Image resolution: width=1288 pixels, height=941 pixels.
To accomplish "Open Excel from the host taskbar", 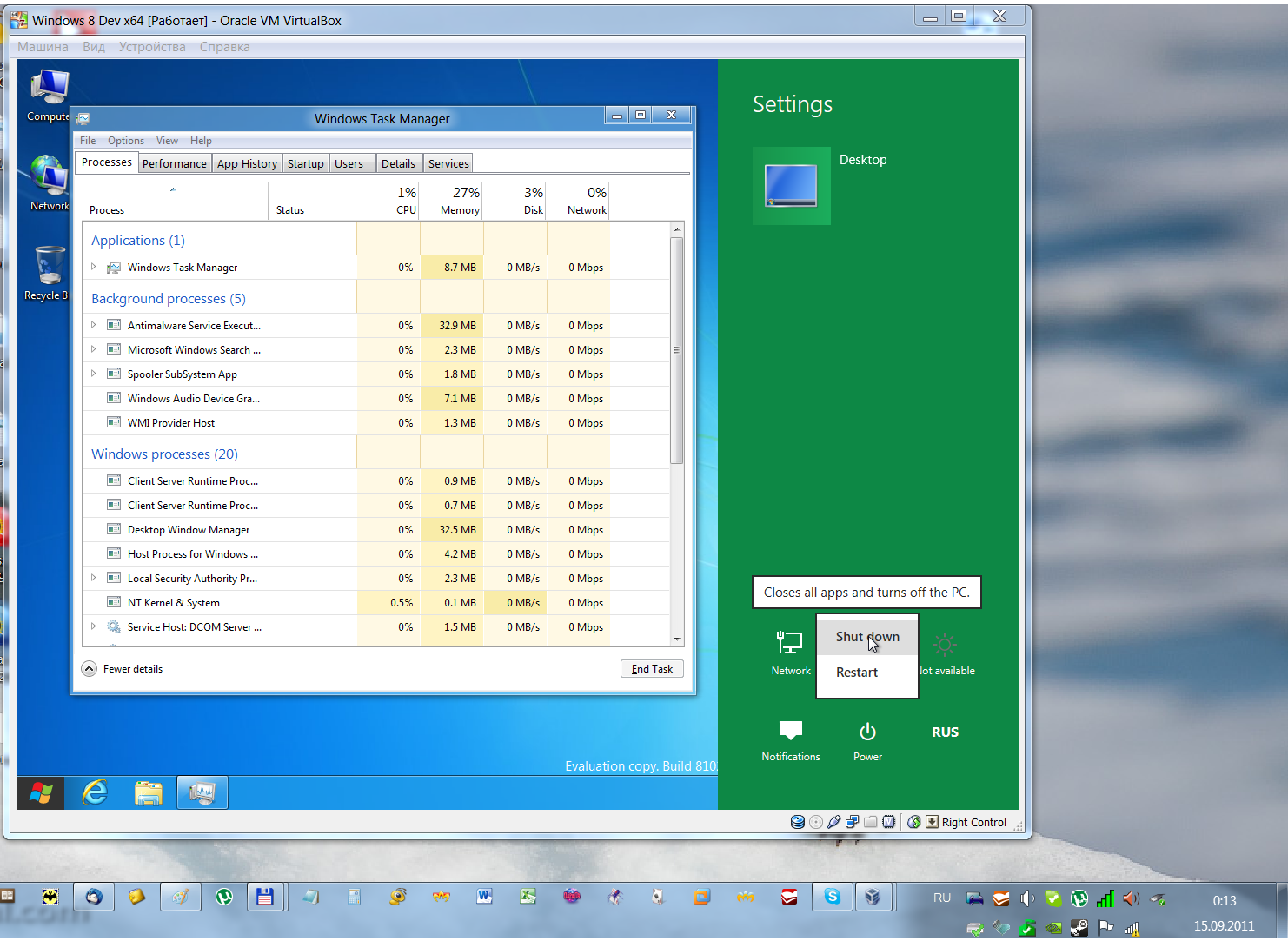I will coord(528,897).
